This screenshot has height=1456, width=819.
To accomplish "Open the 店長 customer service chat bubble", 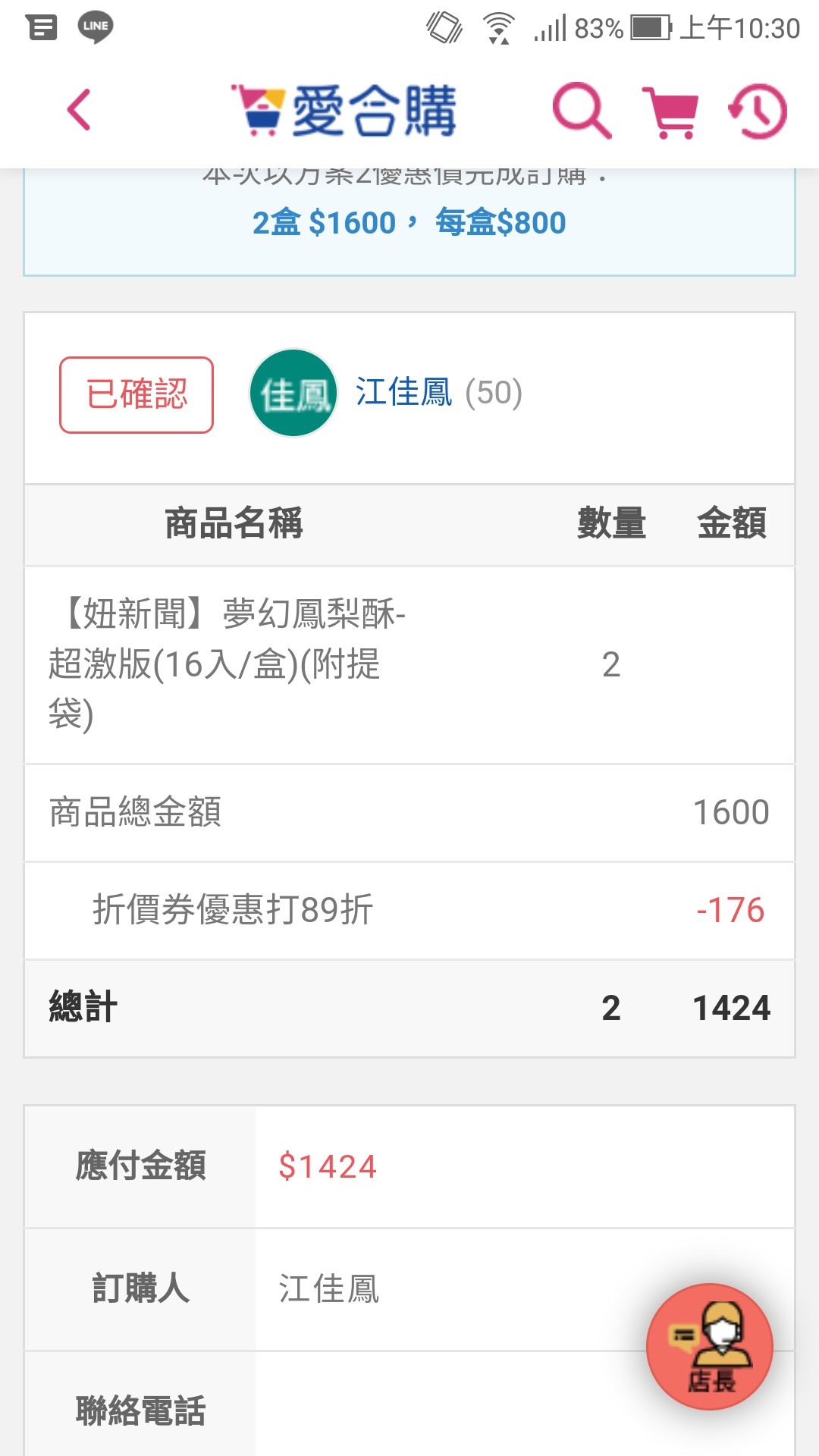I will tap(709, 1347).
